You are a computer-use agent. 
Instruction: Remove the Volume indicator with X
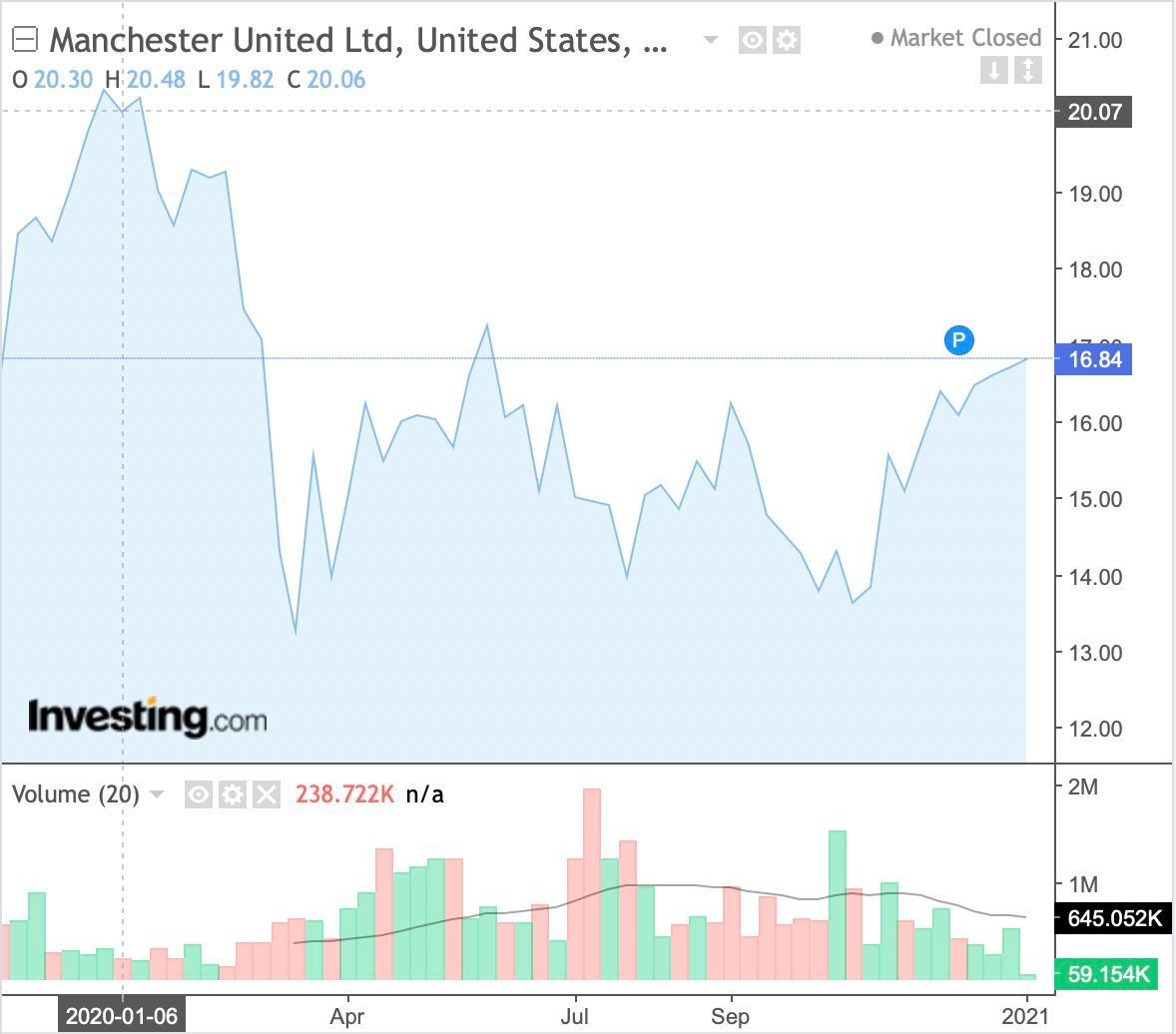pos(266,794)
